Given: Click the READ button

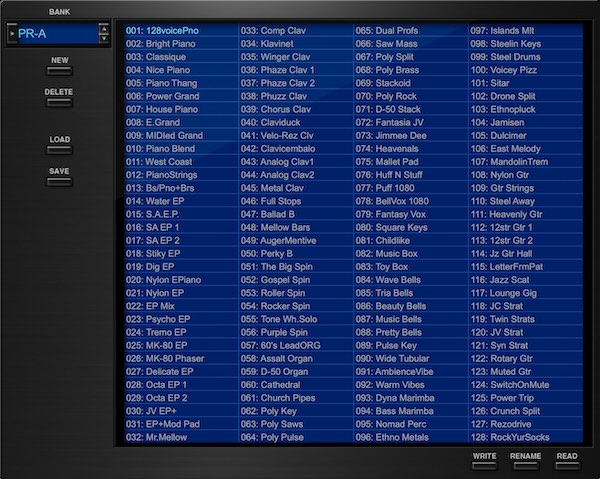Looking at the screenshot, I should point(567,466).
